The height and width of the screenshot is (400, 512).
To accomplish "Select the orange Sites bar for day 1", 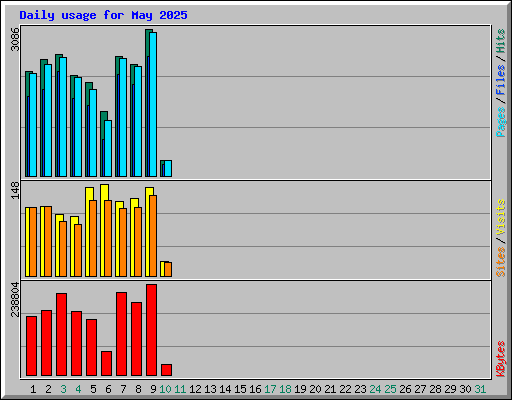I will 33,242.
